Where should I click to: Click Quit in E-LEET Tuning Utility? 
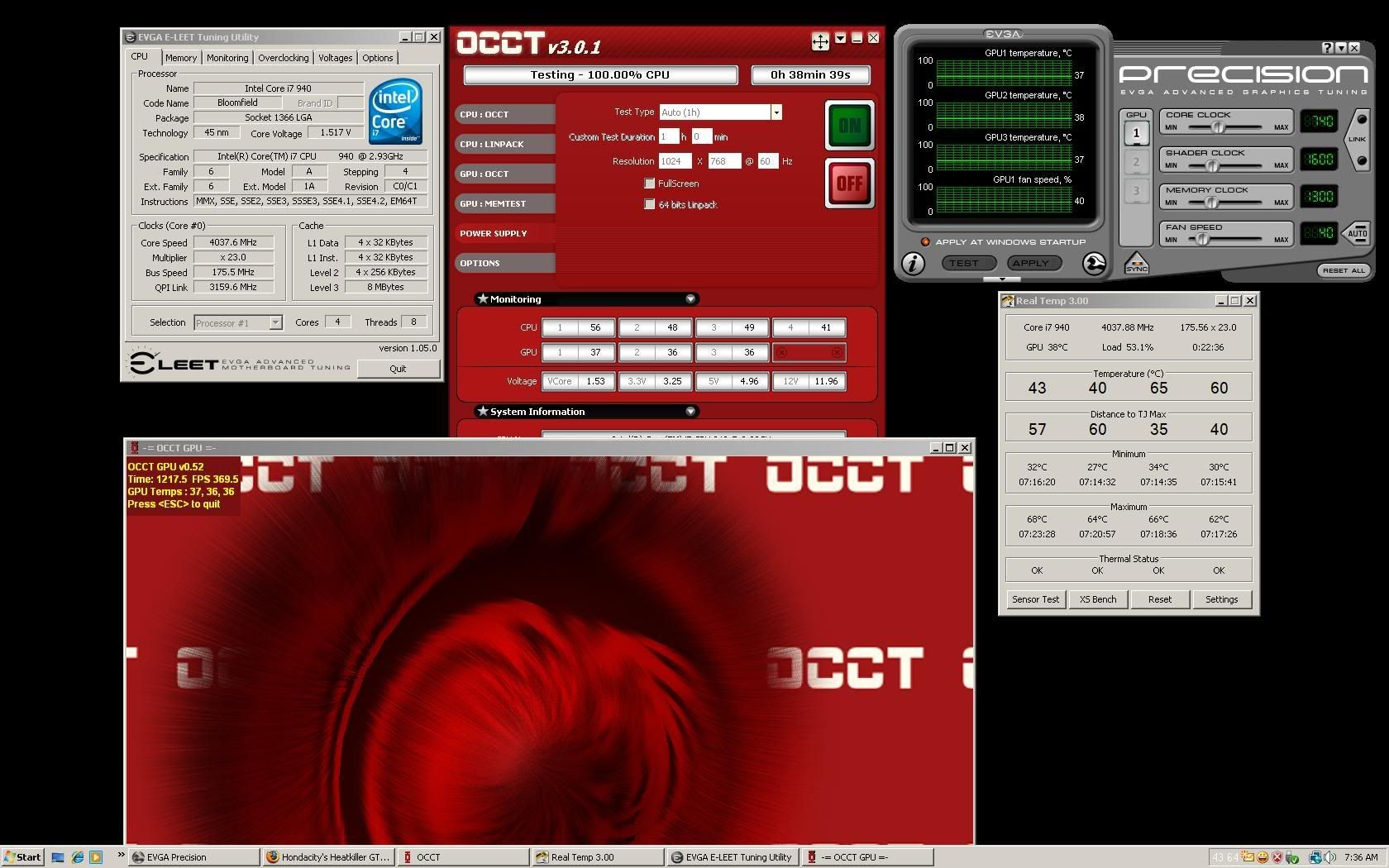398,369
